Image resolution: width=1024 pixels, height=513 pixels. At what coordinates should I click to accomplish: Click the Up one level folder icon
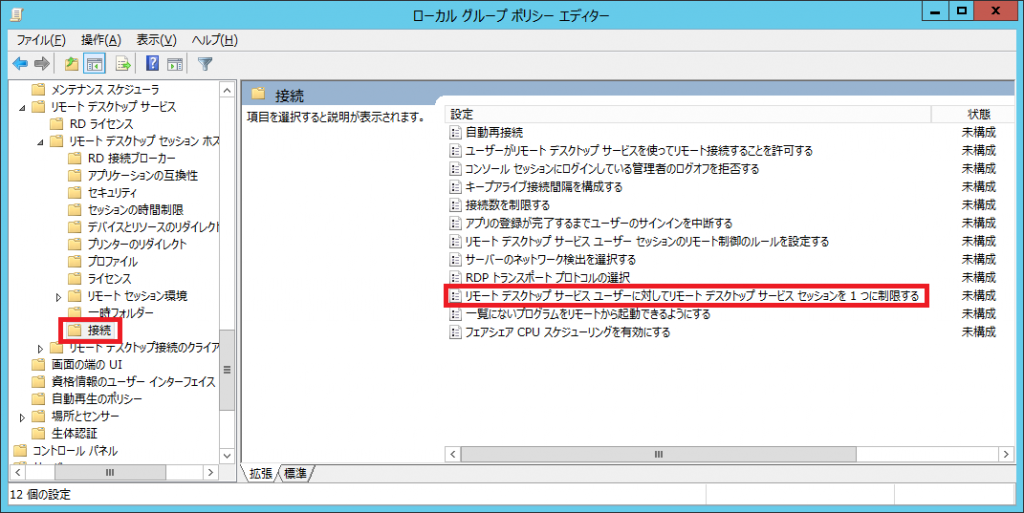point(71,64)
